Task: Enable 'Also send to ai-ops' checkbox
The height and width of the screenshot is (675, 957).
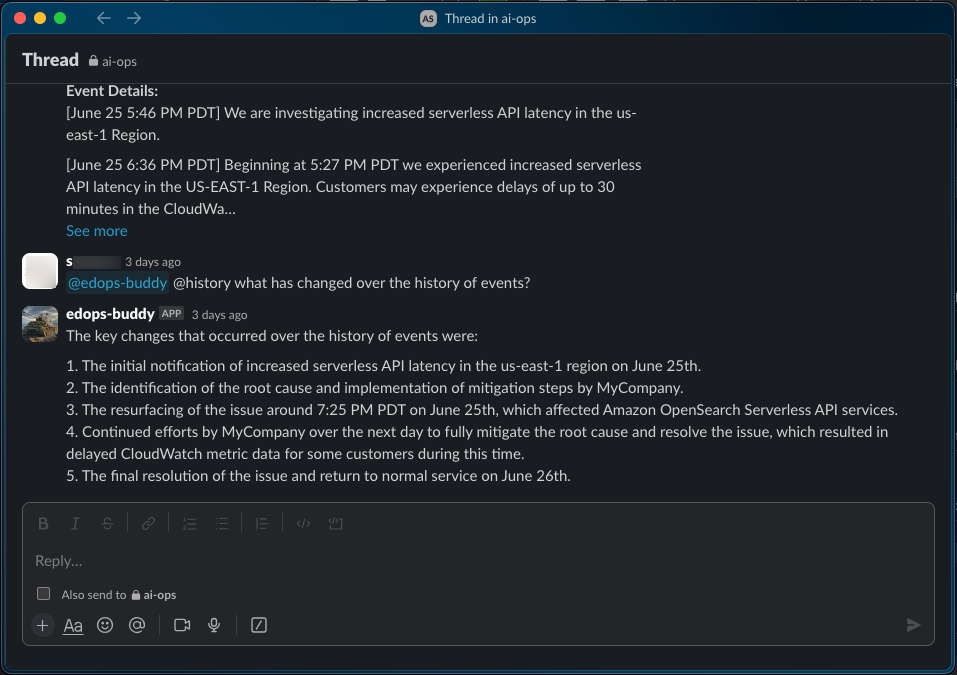Action: [x=43, y=594]
